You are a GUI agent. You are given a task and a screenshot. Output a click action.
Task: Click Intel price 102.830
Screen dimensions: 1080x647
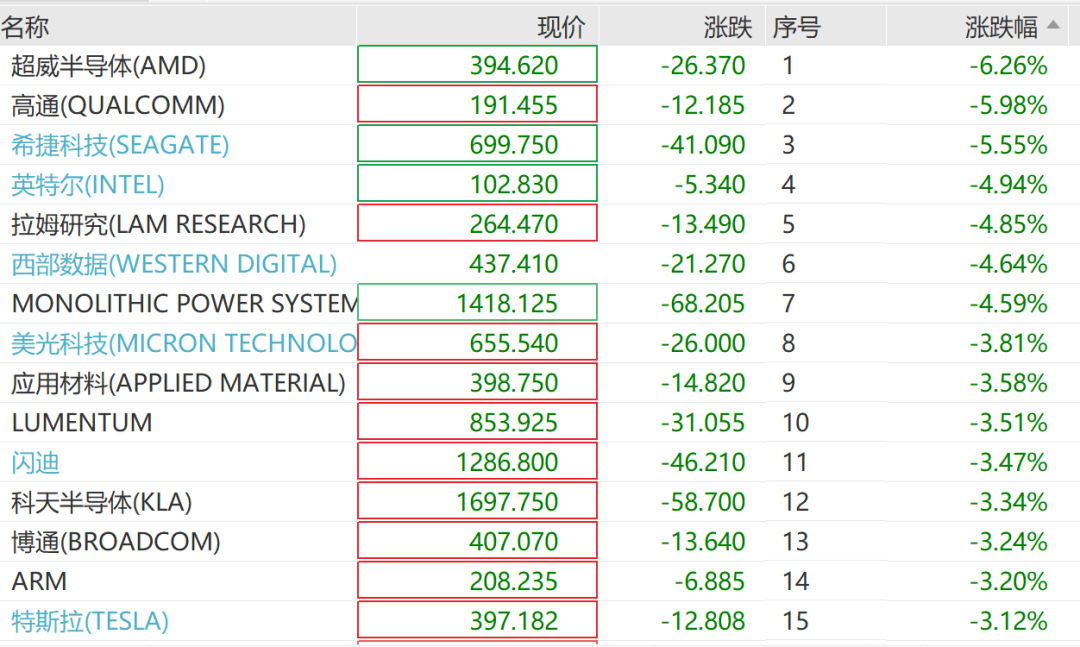click(x=514, y=185)
